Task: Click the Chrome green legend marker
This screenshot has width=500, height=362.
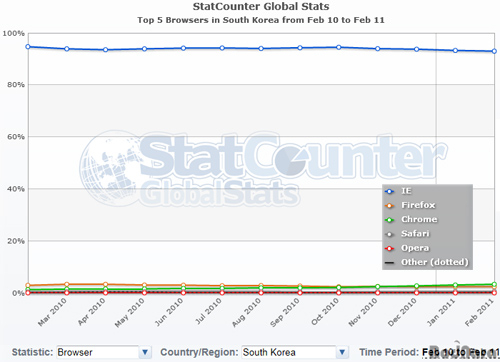Action: pyautogui.click(x=389, y=220)
